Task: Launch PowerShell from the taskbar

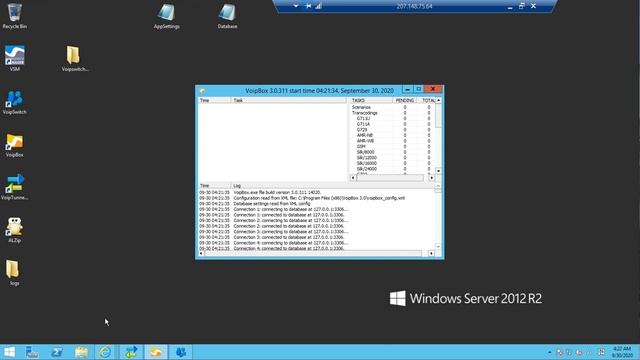Action: [x=57, y=352]
